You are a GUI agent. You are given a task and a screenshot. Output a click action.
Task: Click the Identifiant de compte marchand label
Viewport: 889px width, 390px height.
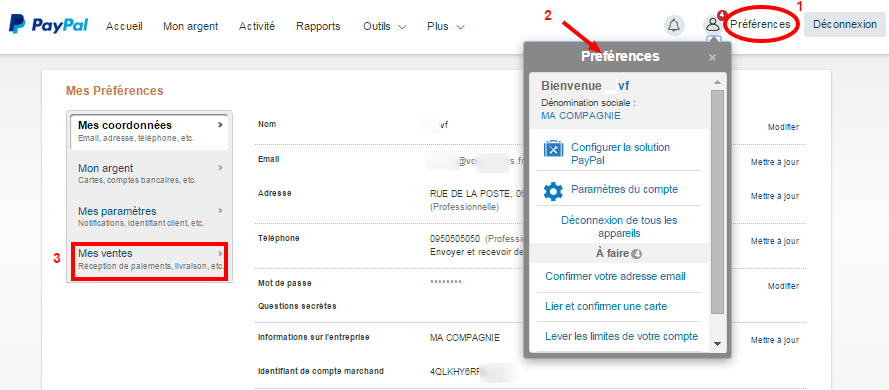(320, 371)
